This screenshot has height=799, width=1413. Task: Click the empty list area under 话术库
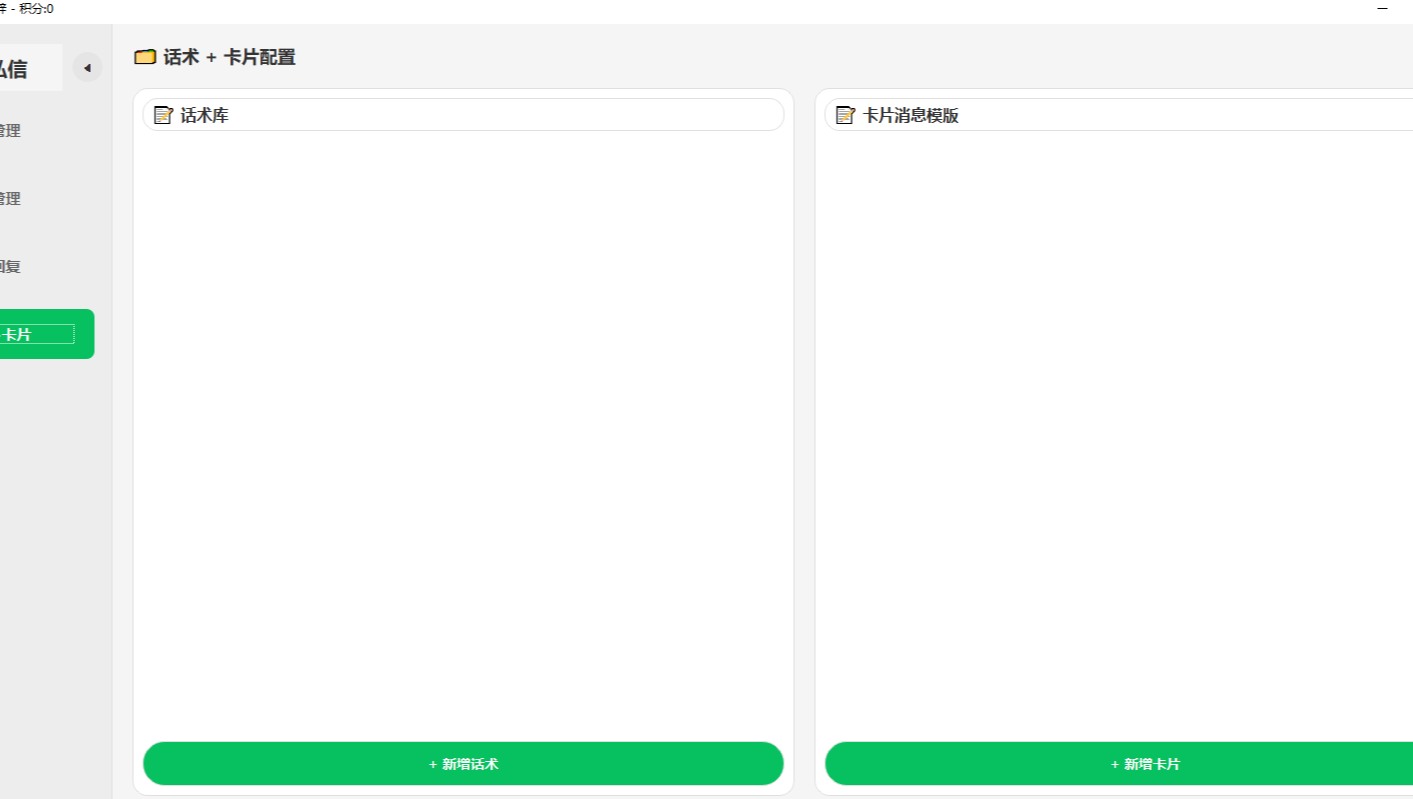click(x=463, y=436)
